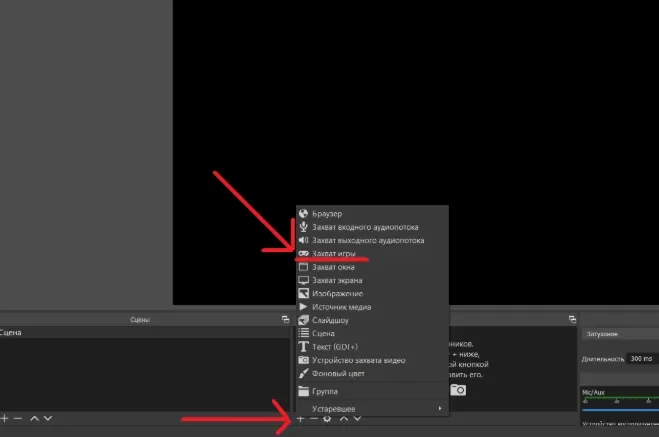Move source up in sources toolbar

(344, 419)
